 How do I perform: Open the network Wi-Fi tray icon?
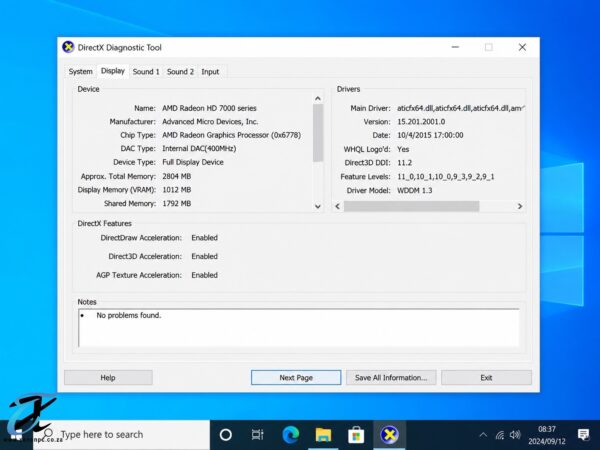500,435
